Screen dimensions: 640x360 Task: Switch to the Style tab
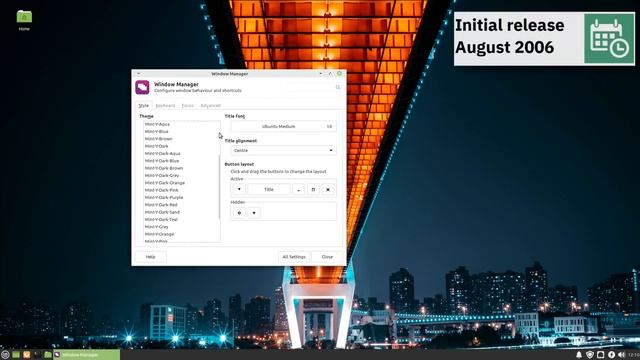point(144,105)
